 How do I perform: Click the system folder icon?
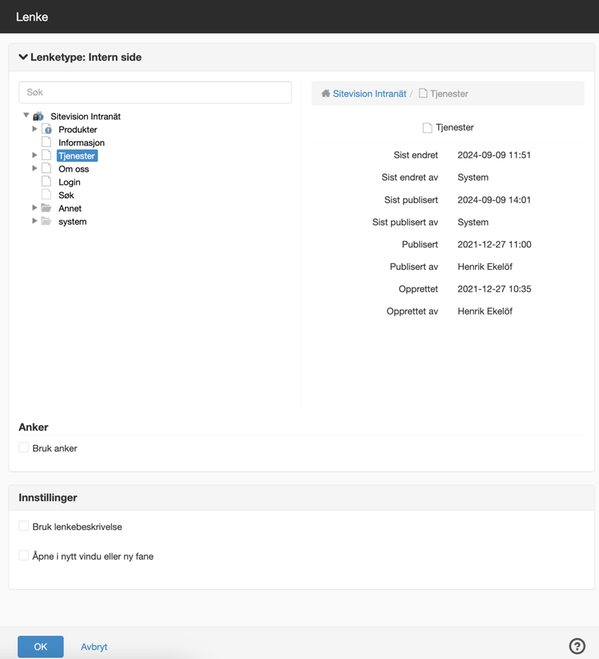pos(46,221)
